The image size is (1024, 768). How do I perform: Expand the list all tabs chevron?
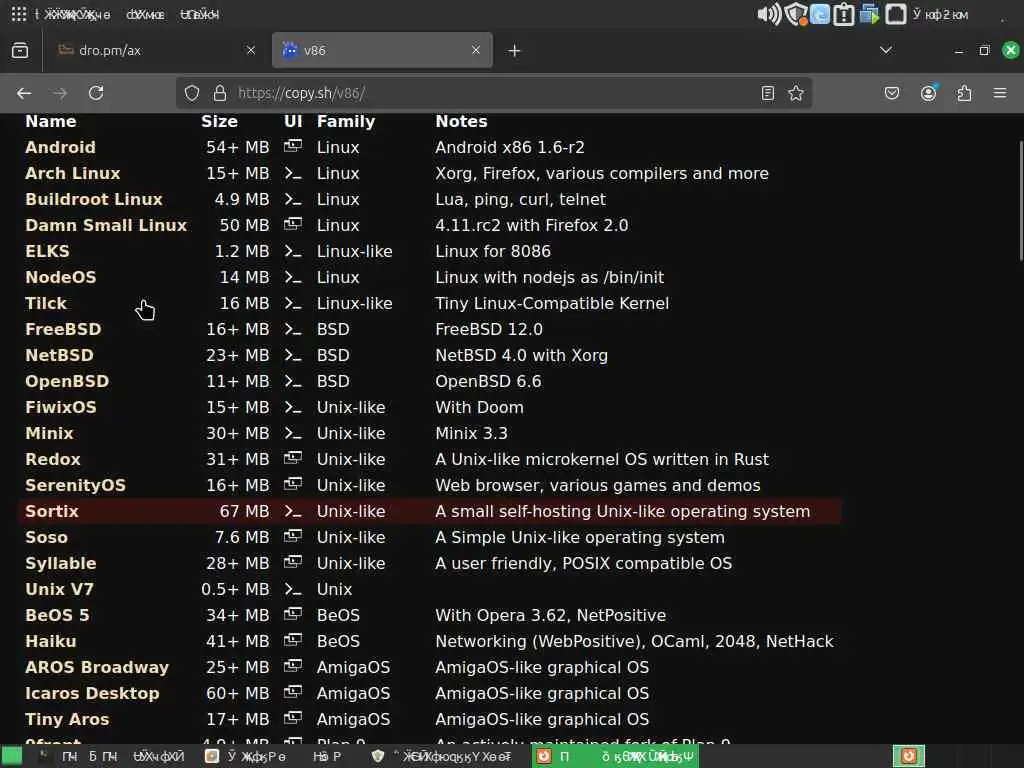[886, 50]
